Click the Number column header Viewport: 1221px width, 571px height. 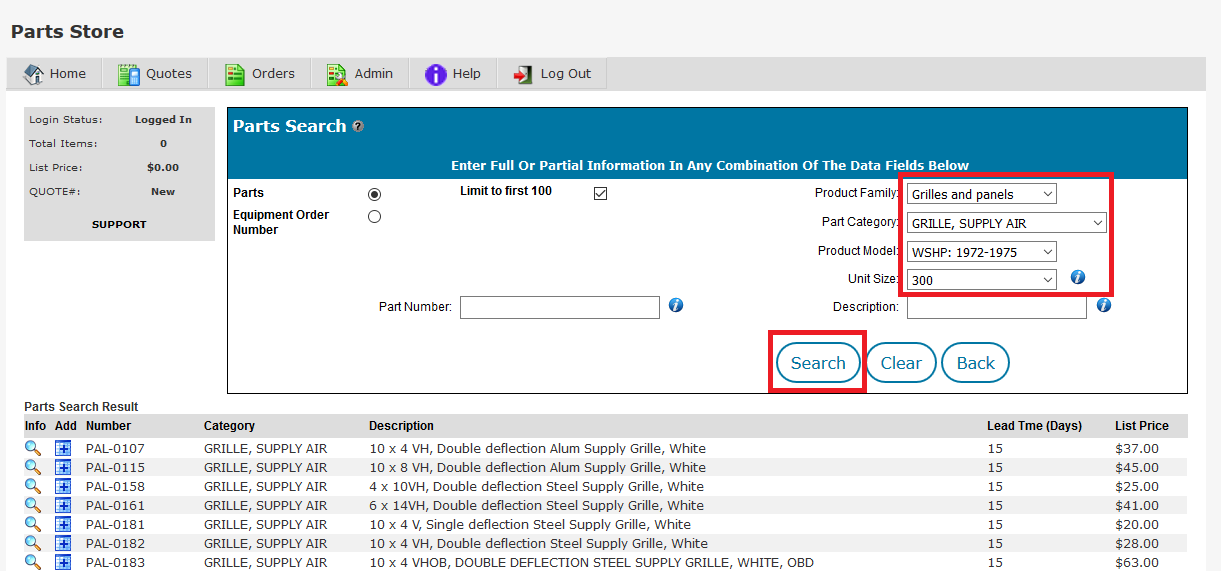click(108, 426)
